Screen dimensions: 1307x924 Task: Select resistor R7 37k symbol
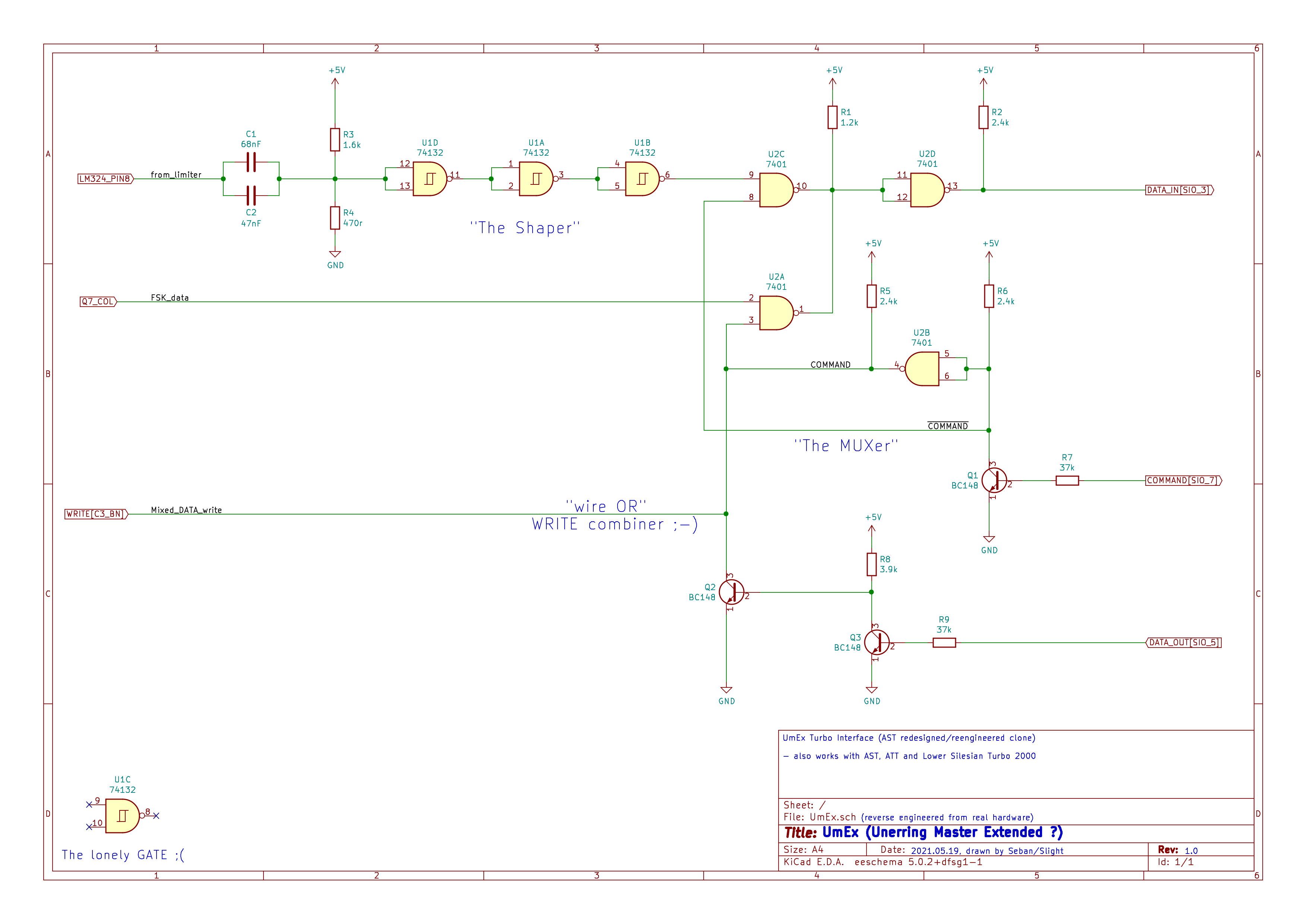pyautogui.click(x=1067, y=481)
